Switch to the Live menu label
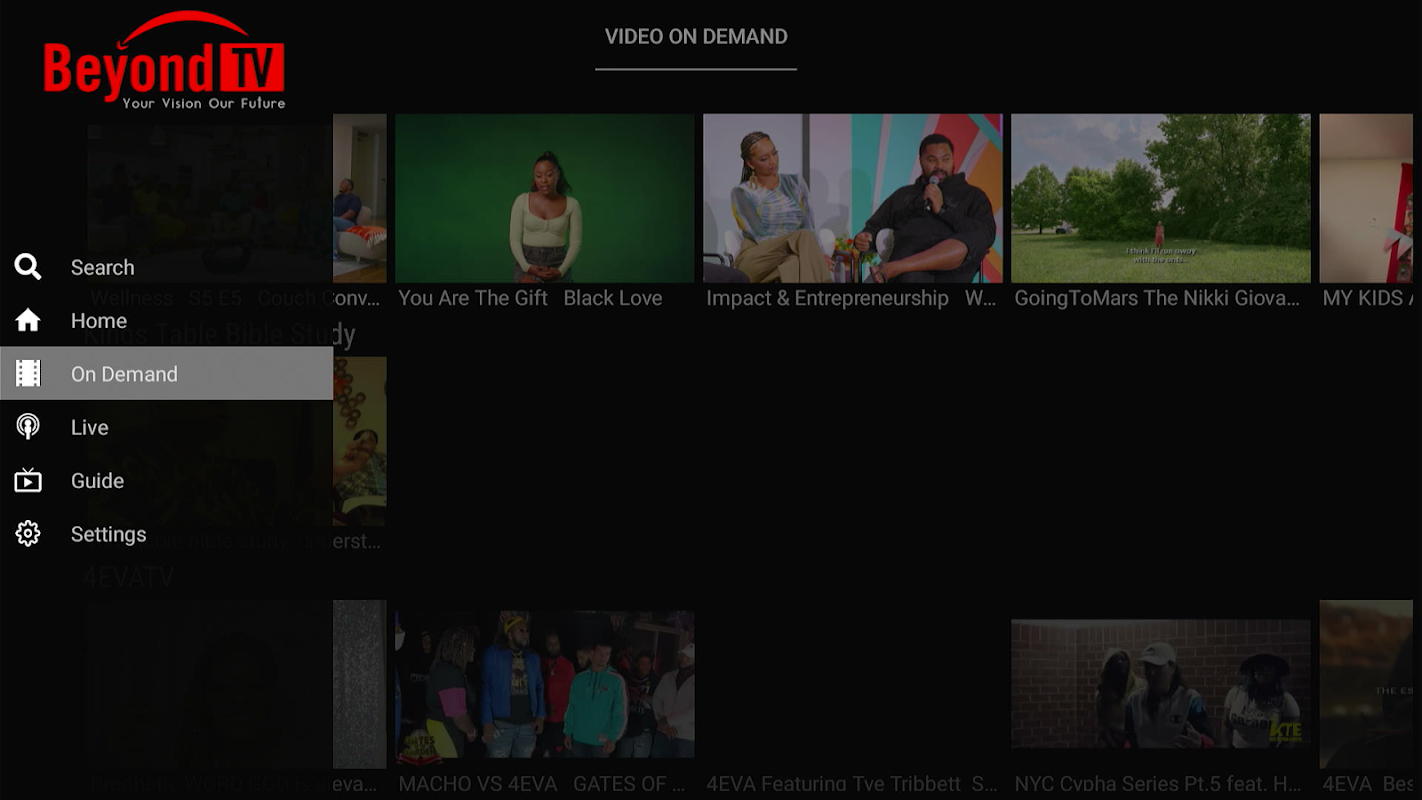1422x800 pixels. (89, 427)
